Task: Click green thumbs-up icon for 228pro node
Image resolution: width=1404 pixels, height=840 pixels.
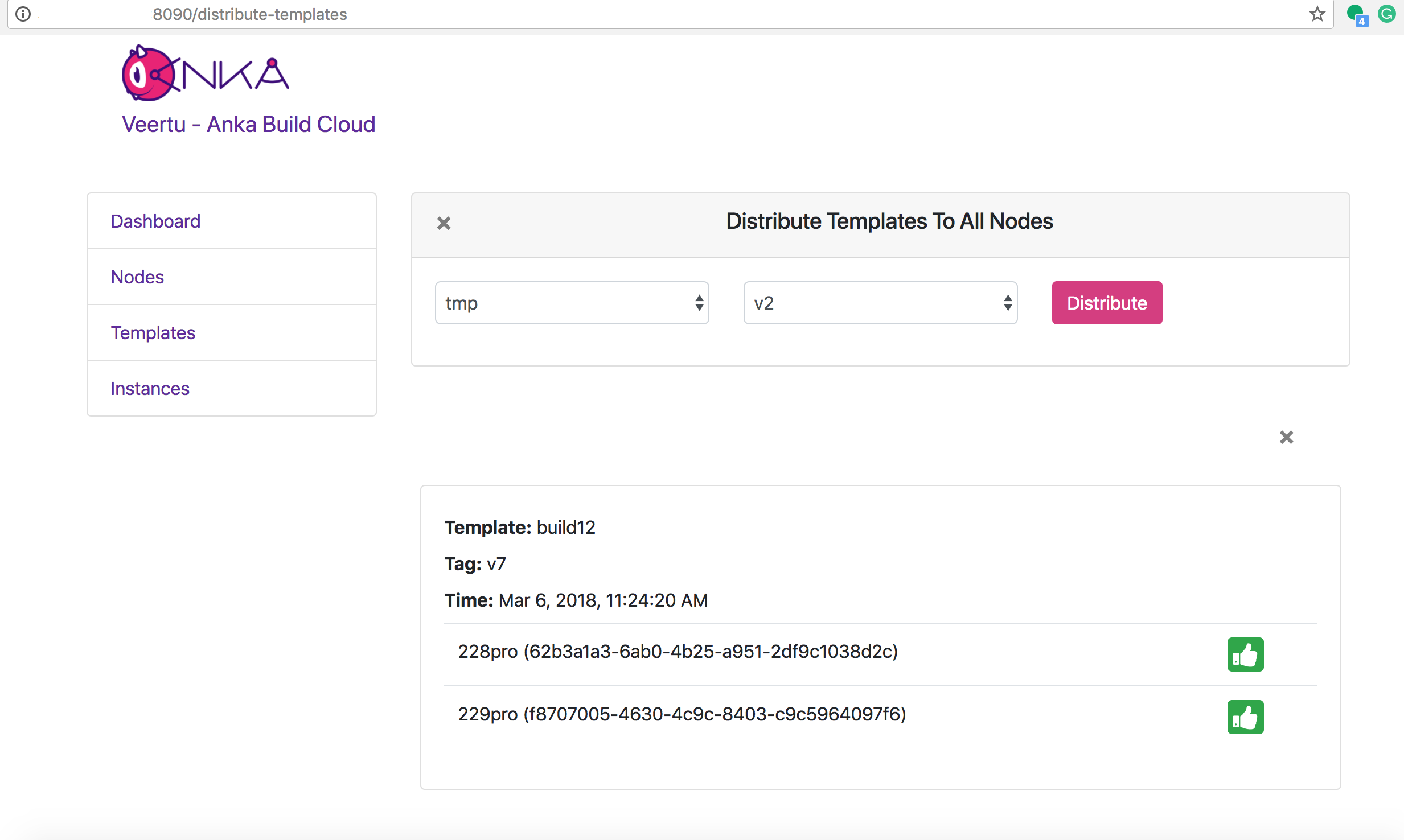Action: pyautogui.click(x=1245, y=654)
